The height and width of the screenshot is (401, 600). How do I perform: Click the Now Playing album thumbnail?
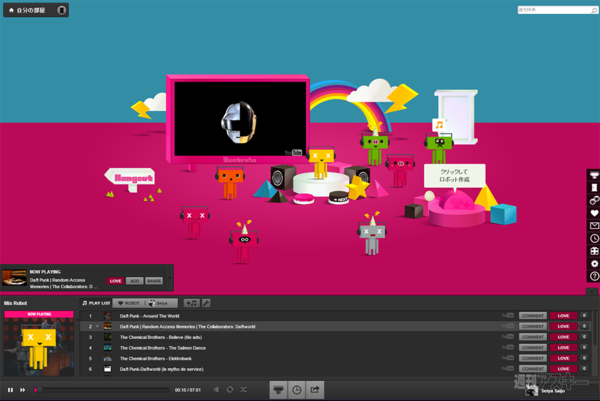15,278
